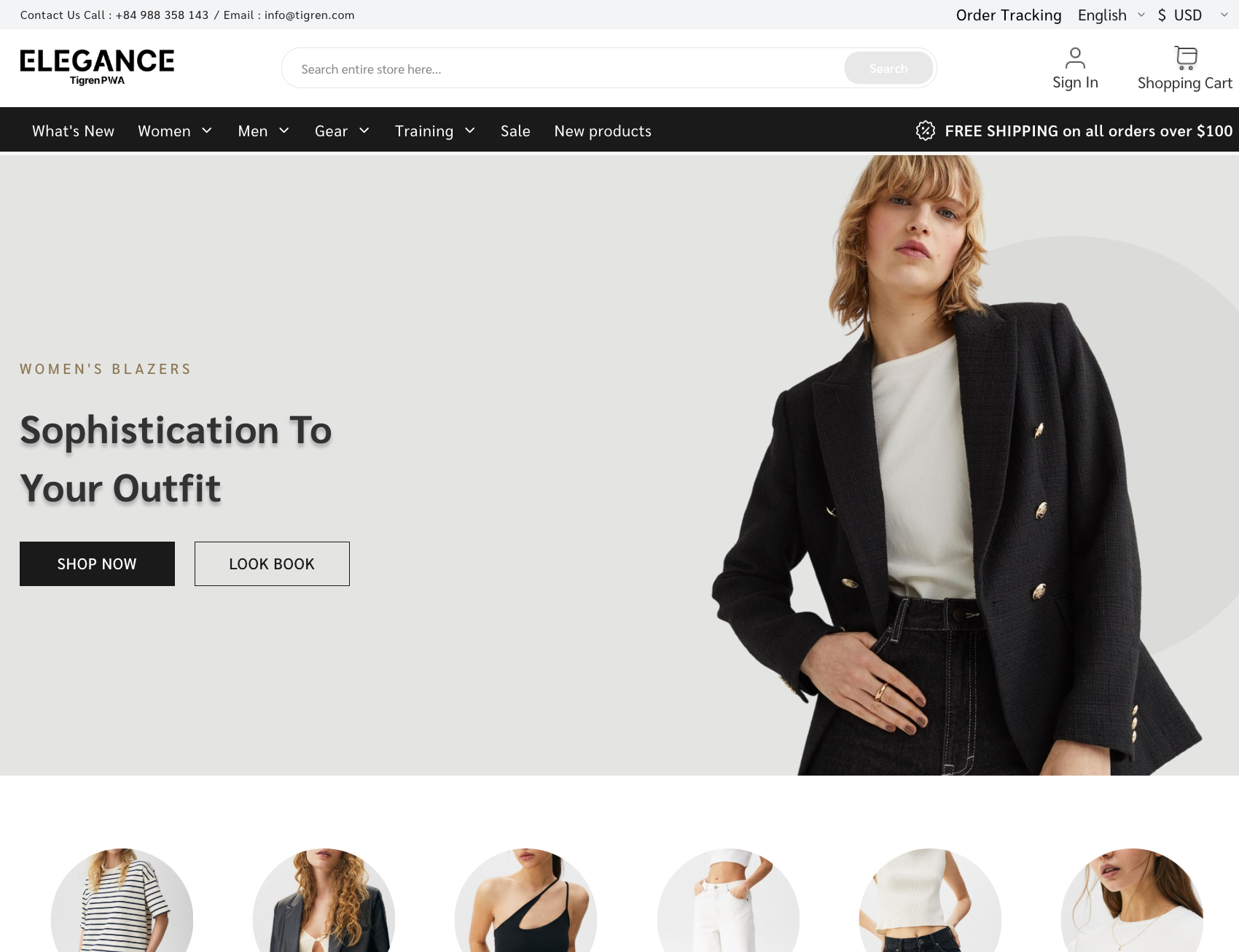Screen dimensions: 1239x952
Task: Expand the Gear menu chevron
Action: pyautogui.click(x=364, y=130)
